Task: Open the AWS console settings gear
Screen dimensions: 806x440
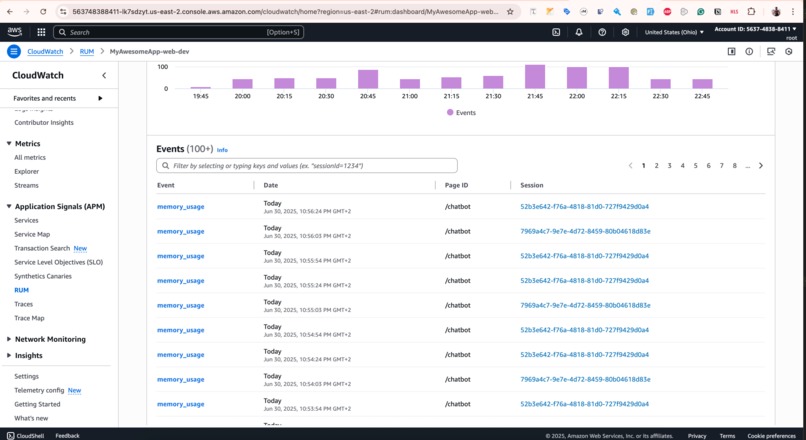Action: pyautogui.click(x=625, y=32)
